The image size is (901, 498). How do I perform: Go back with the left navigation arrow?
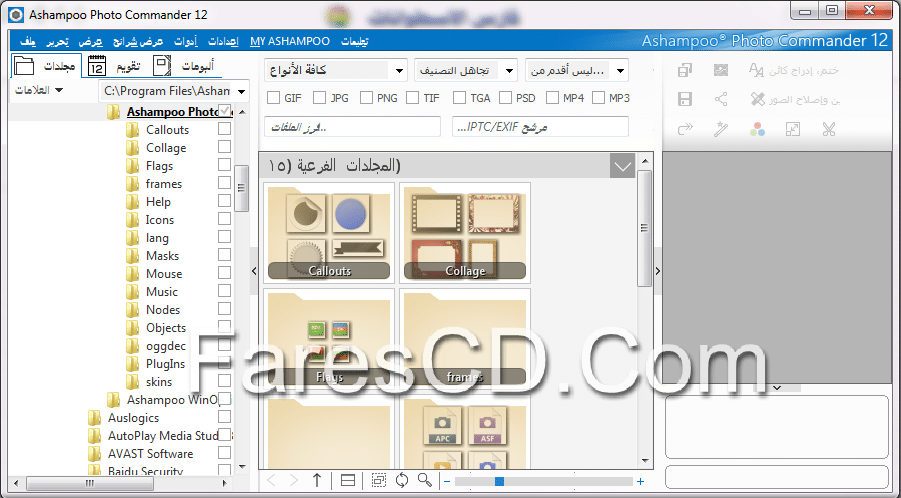click(x=272, y=480)
